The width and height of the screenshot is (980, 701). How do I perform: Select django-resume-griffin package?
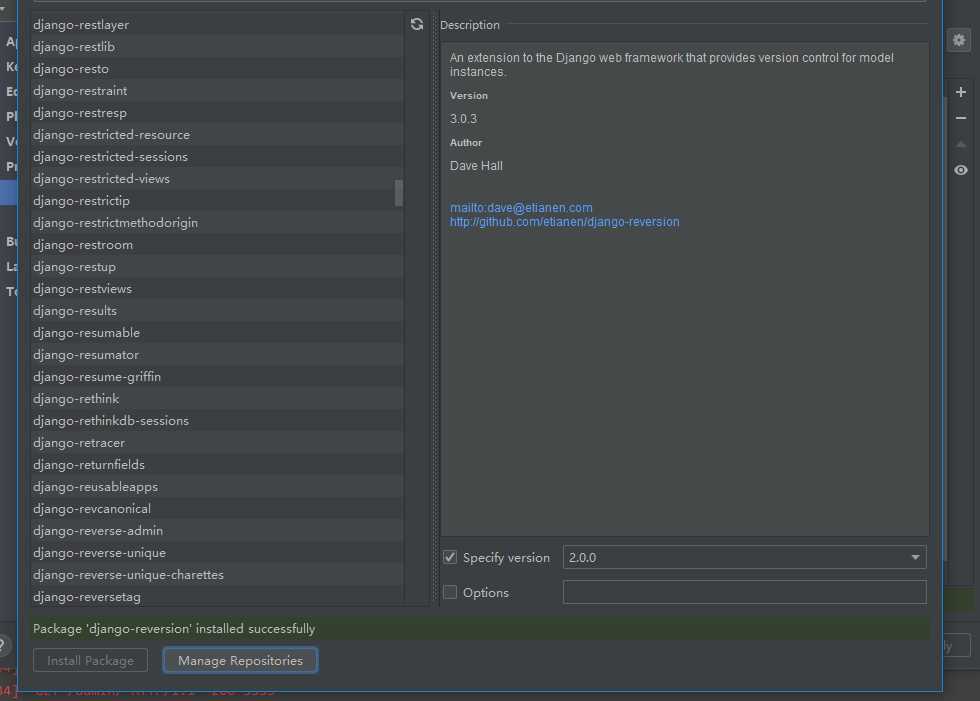pos(217,377)
